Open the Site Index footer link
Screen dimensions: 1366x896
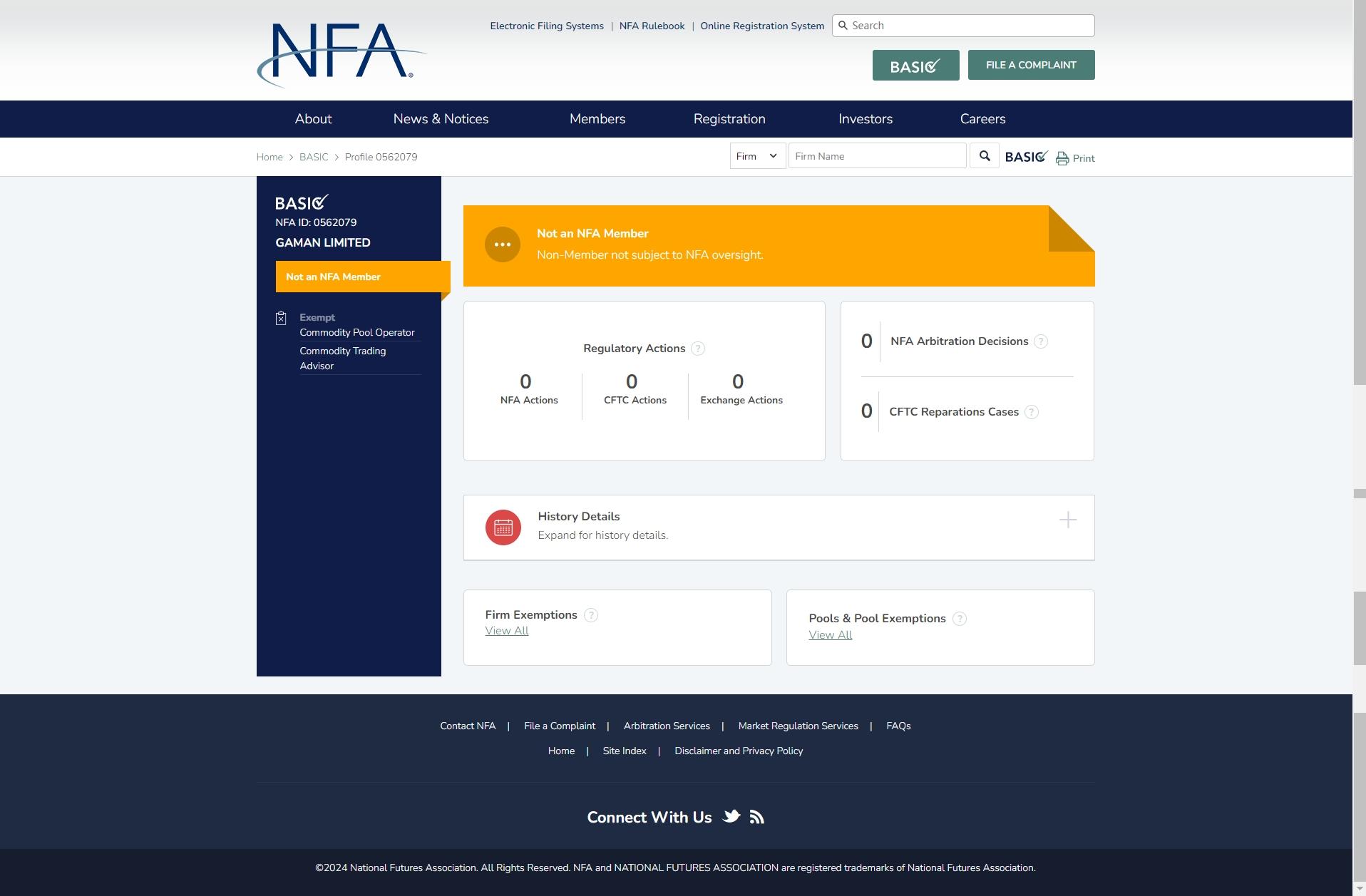point(625,751)
